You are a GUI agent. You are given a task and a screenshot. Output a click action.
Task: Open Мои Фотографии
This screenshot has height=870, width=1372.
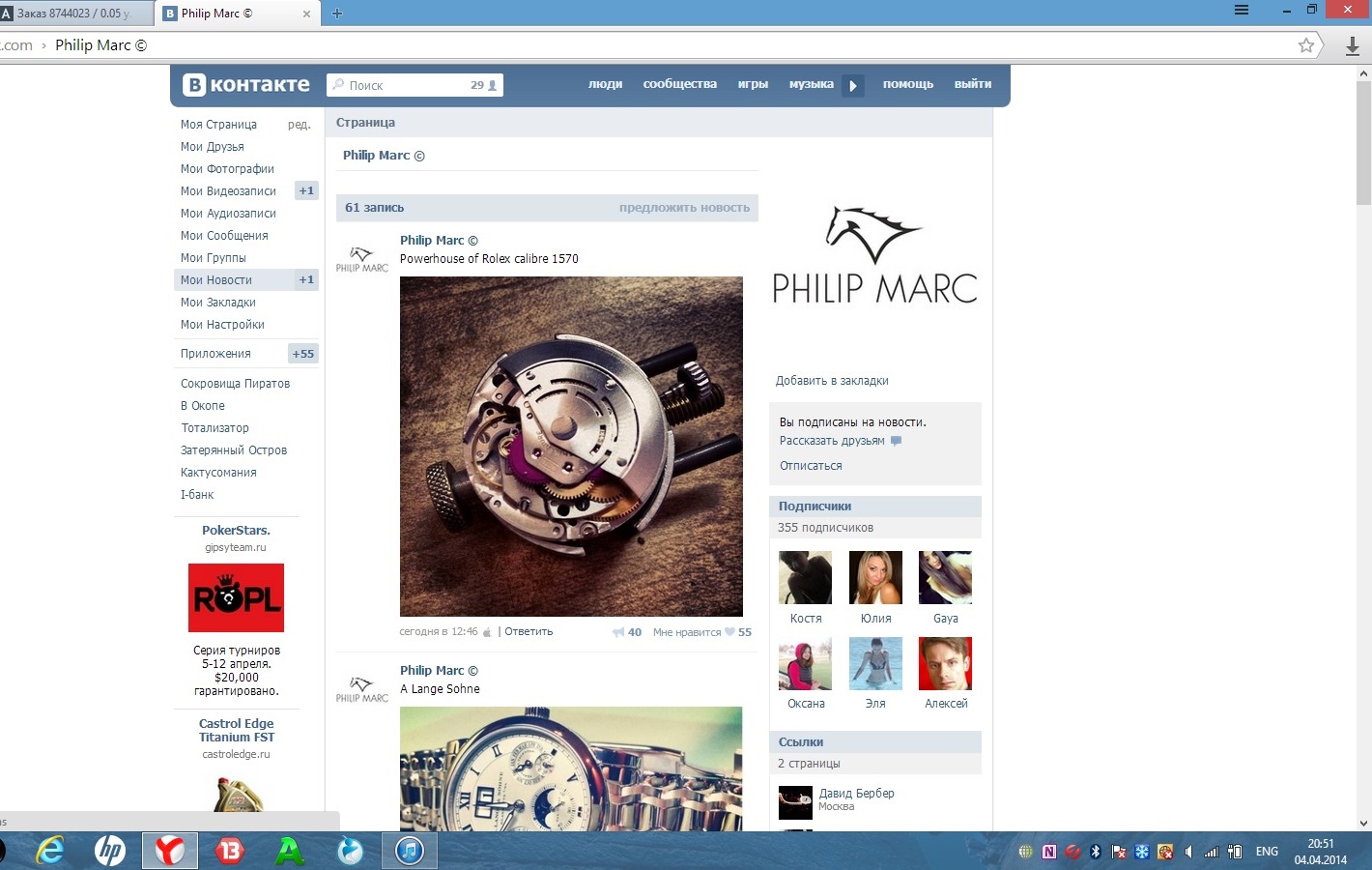point(227,169)
